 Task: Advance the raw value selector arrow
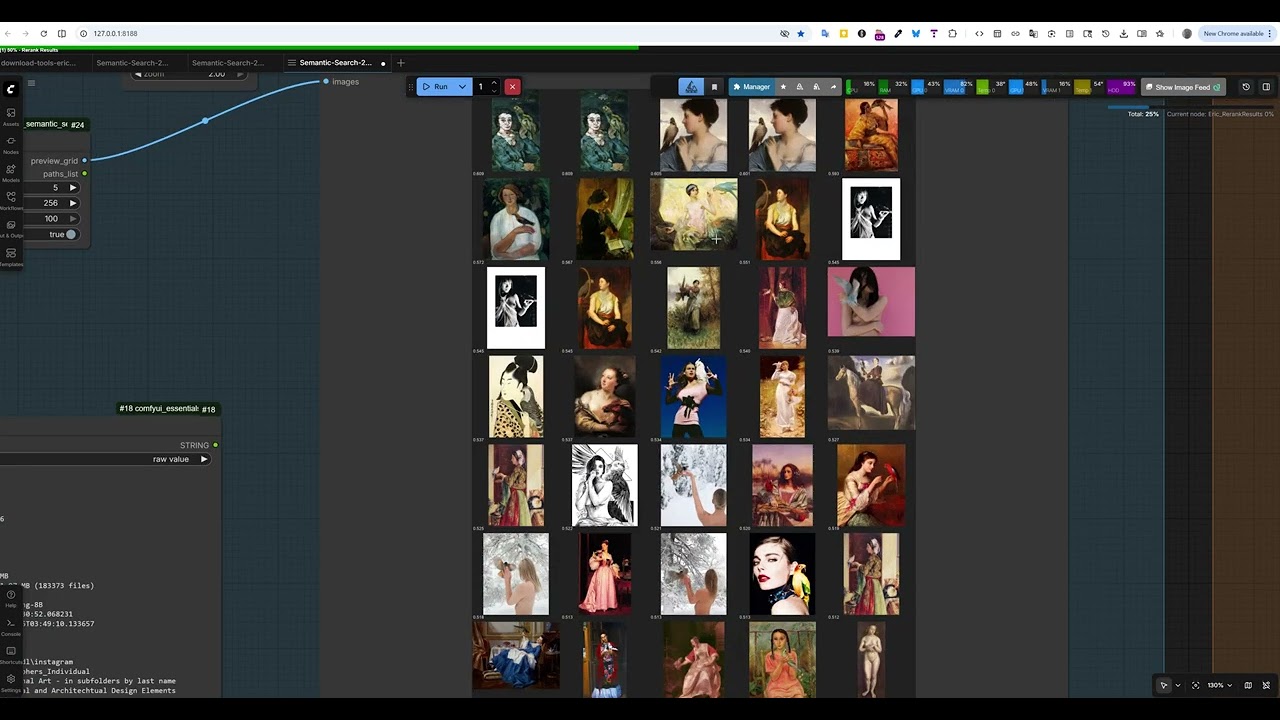point(203,459)
